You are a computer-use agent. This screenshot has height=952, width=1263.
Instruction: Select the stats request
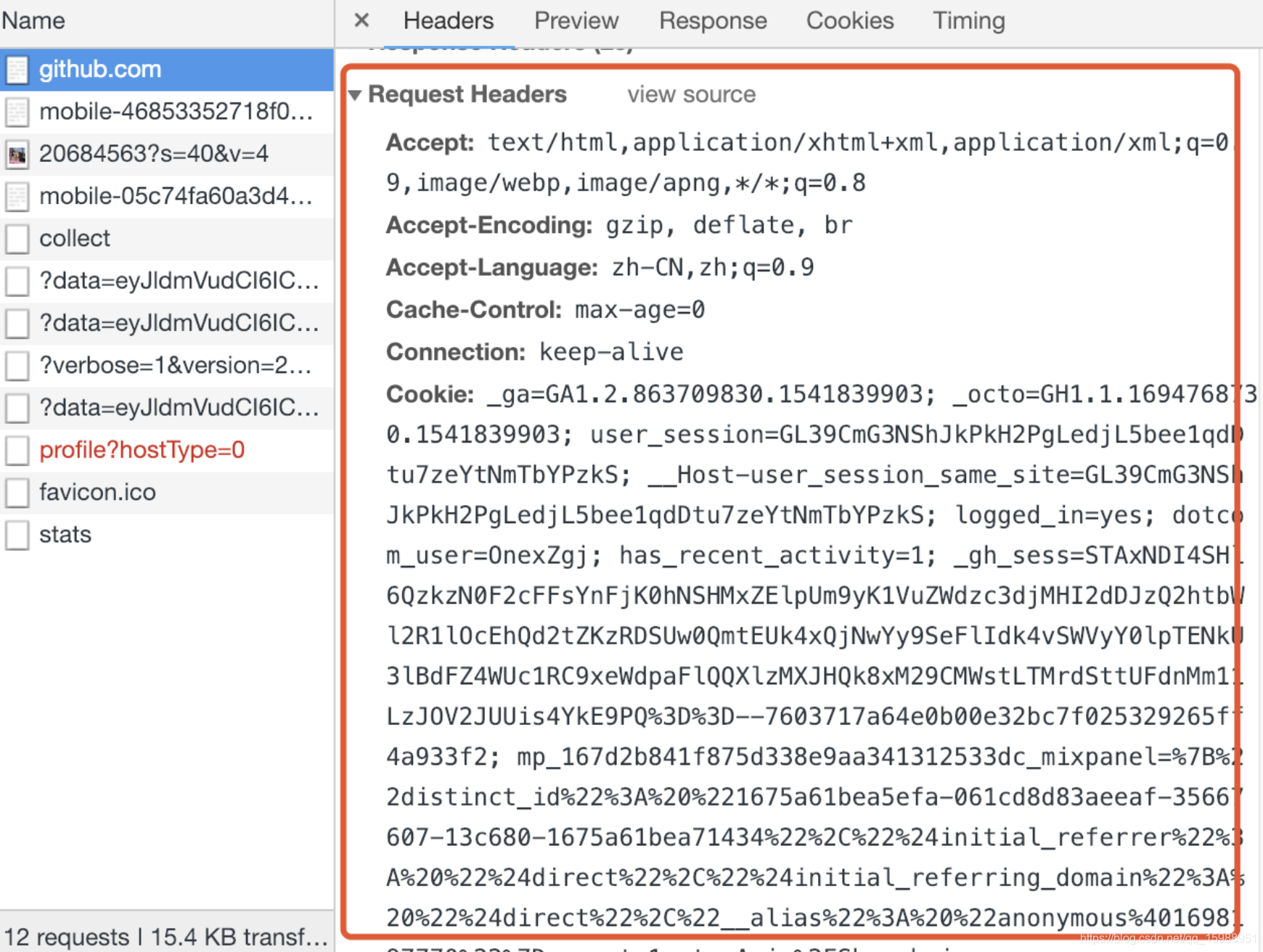pyautogui.click(x=167, y=535)
